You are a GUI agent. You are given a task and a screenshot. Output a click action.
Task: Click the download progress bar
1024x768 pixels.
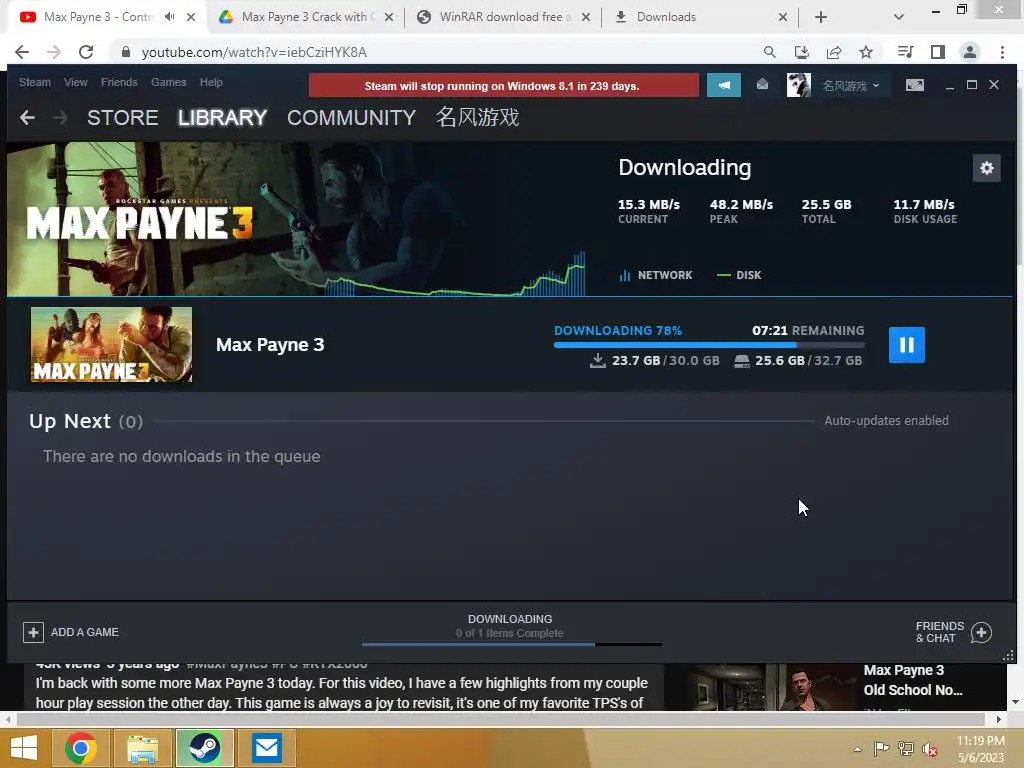709,345
